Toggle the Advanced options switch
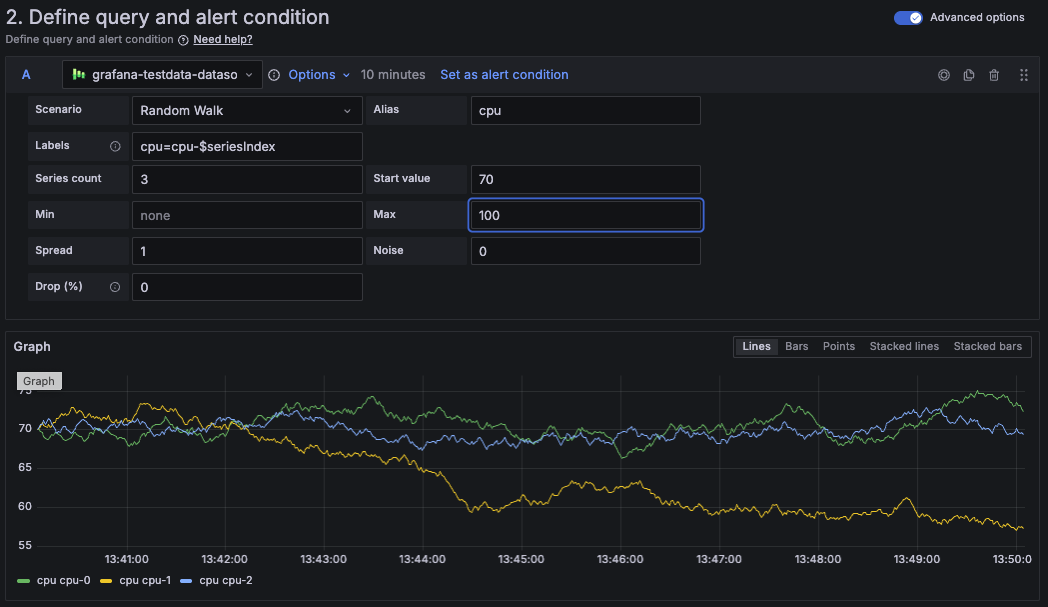Viewport: 1048px width, 607px height. pos(908,17)
